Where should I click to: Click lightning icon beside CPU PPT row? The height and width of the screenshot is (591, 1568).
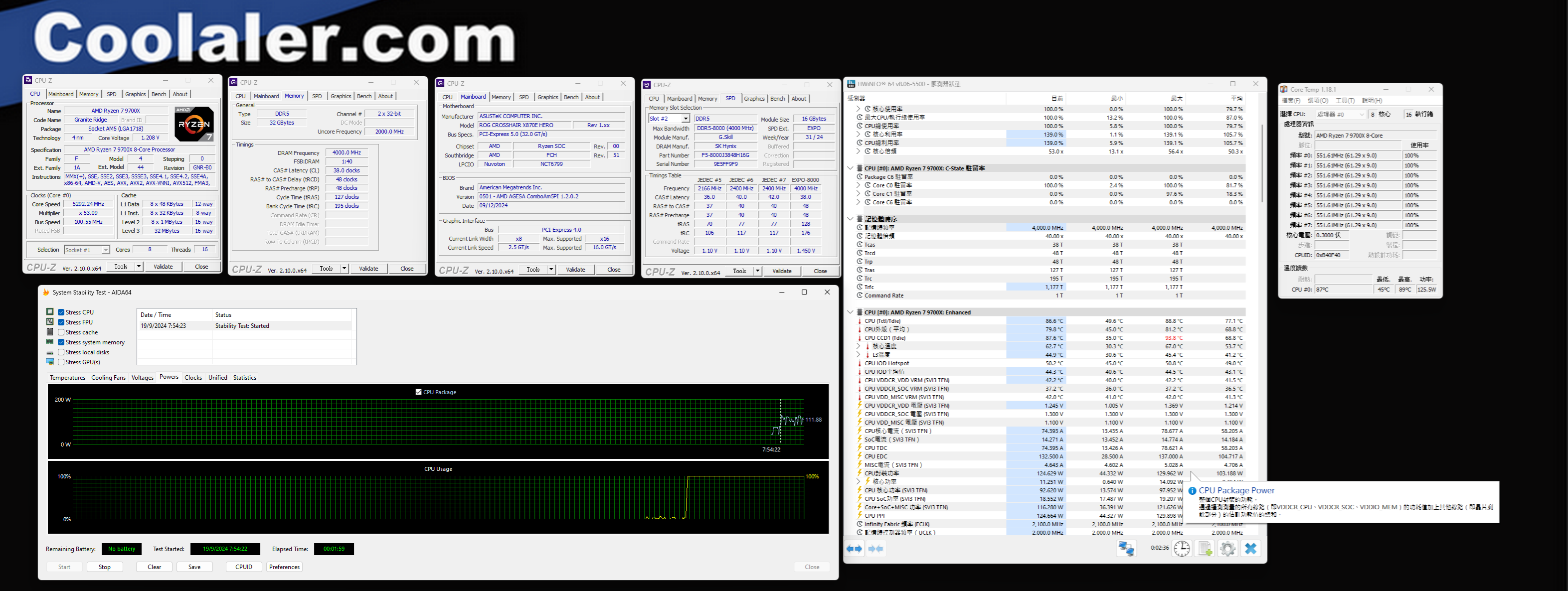pyautogui.click(x=860, y=516)
